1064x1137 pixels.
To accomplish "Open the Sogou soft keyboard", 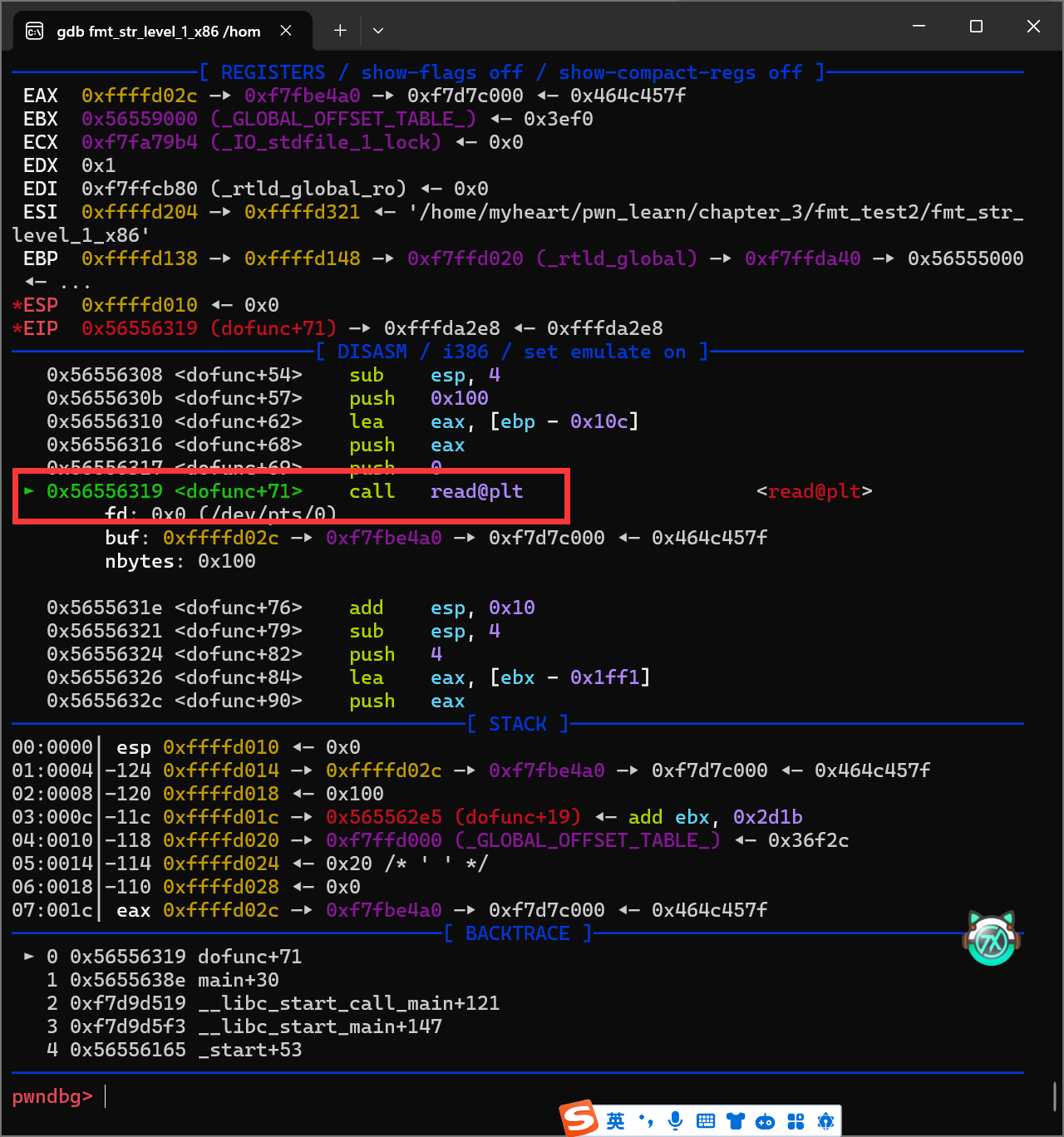I will (706, 1121).
